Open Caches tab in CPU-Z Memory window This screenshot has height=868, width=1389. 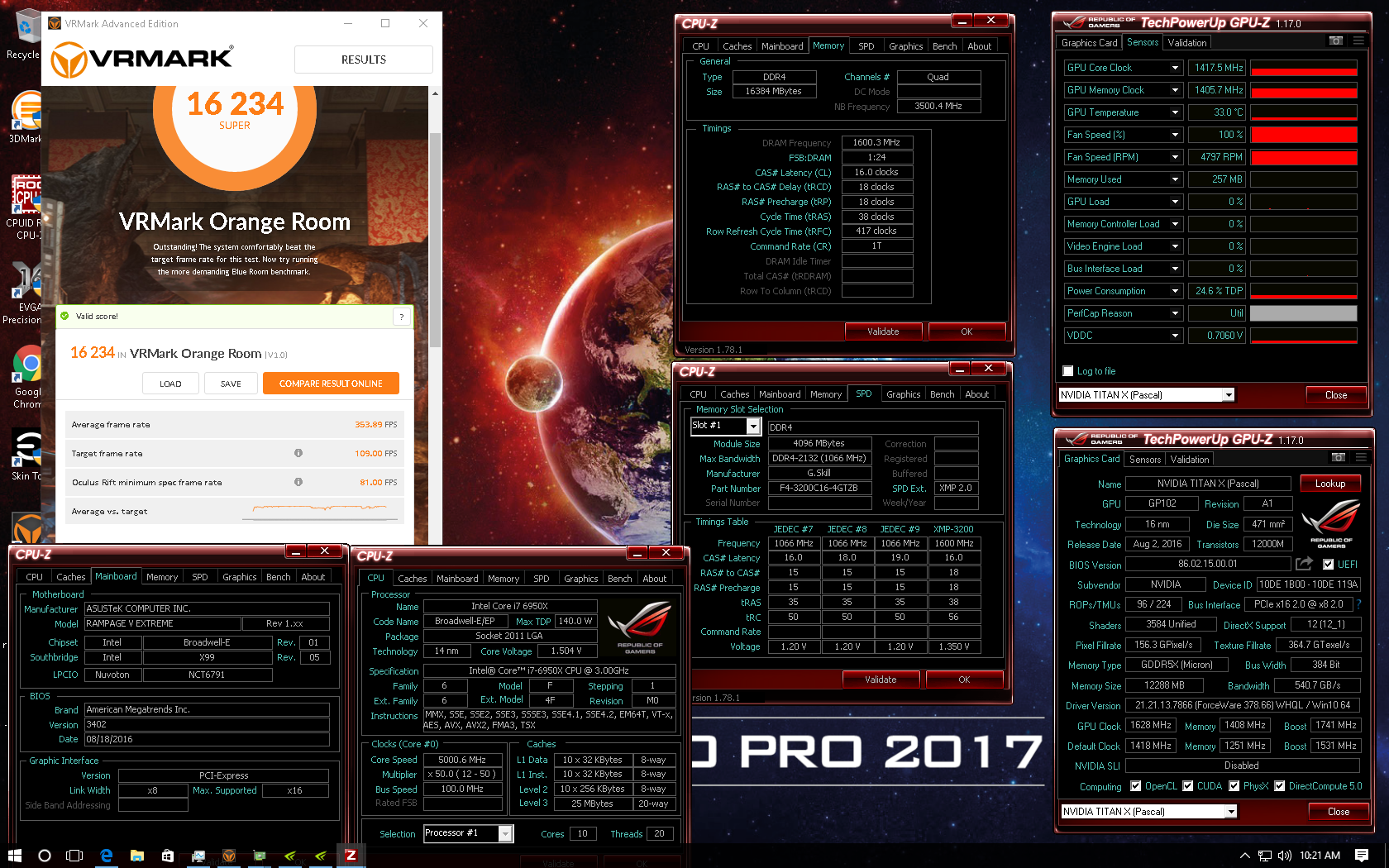click(737, 46)
